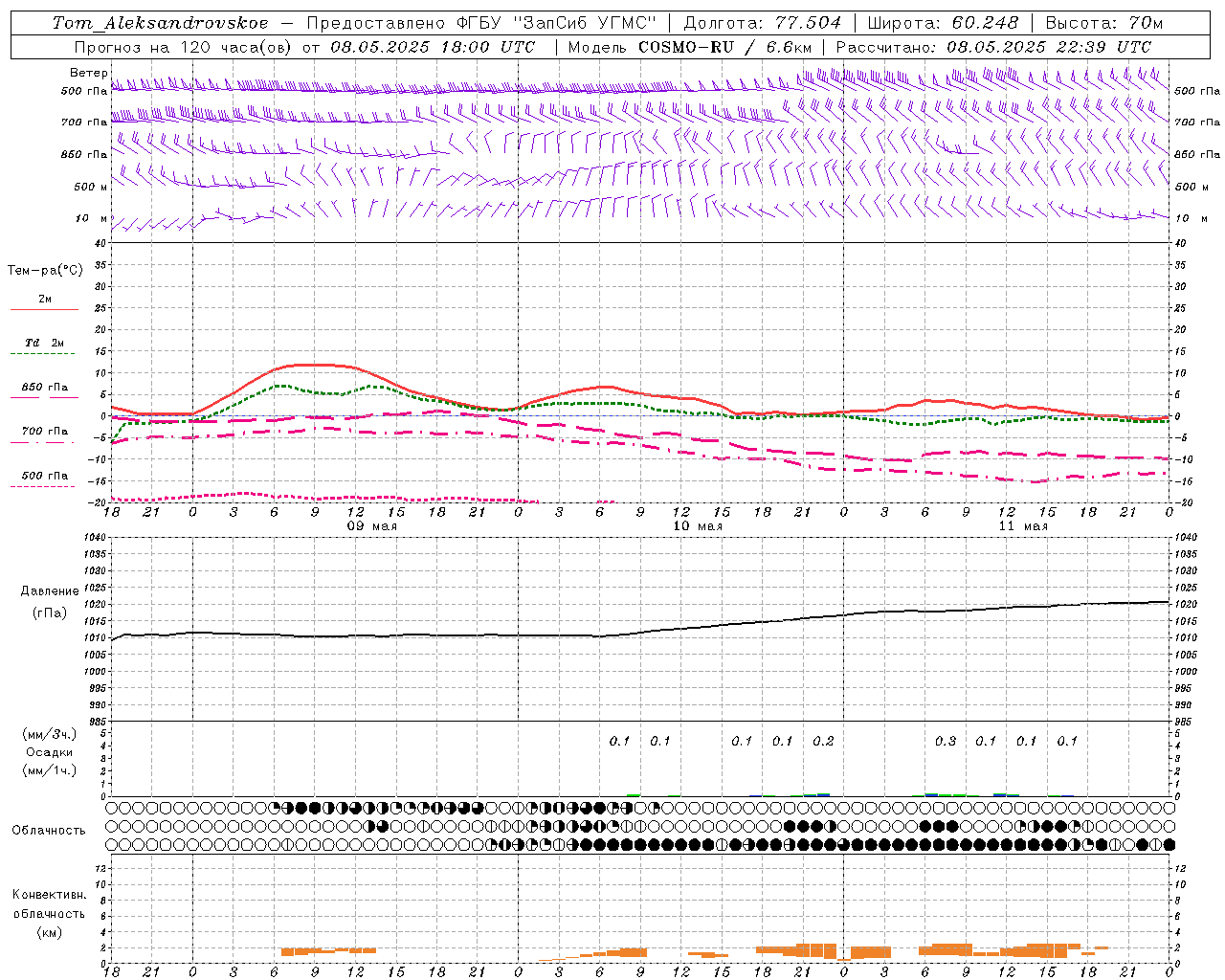The width and height of the screenshot is (1225, 980).
Task: Click the 0.2 precipitation value
Action: pyautogui.click(x=823, y=741)
